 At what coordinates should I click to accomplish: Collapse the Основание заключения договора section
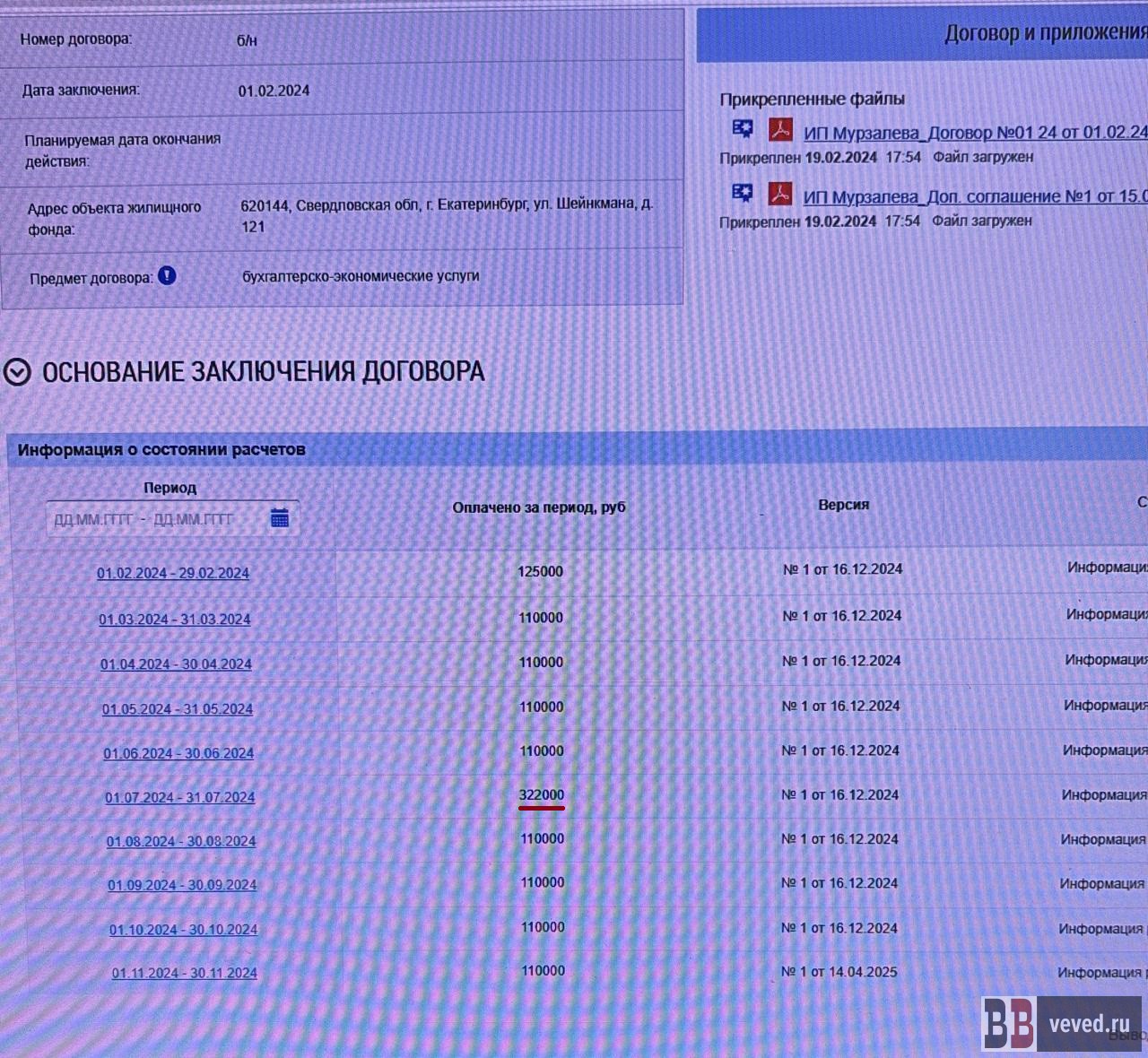[x=17, y=372]
